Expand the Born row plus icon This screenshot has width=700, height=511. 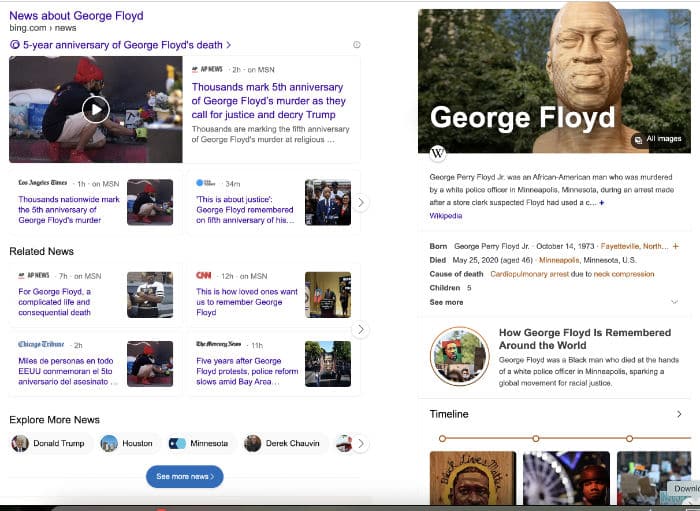[x=675, y=246]
